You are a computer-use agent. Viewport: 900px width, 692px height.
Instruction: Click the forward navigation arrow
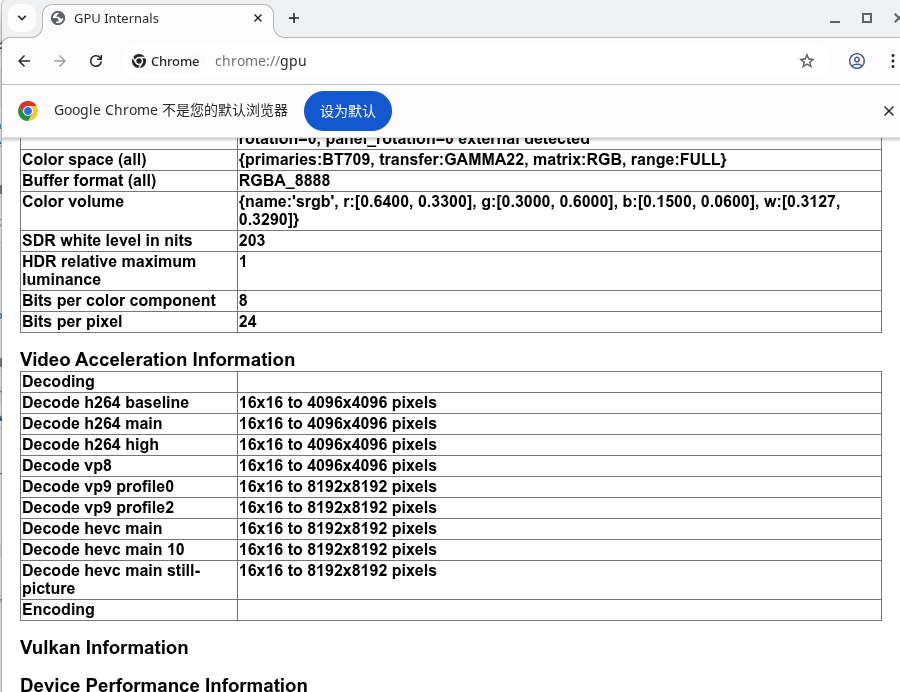point(60,61)
